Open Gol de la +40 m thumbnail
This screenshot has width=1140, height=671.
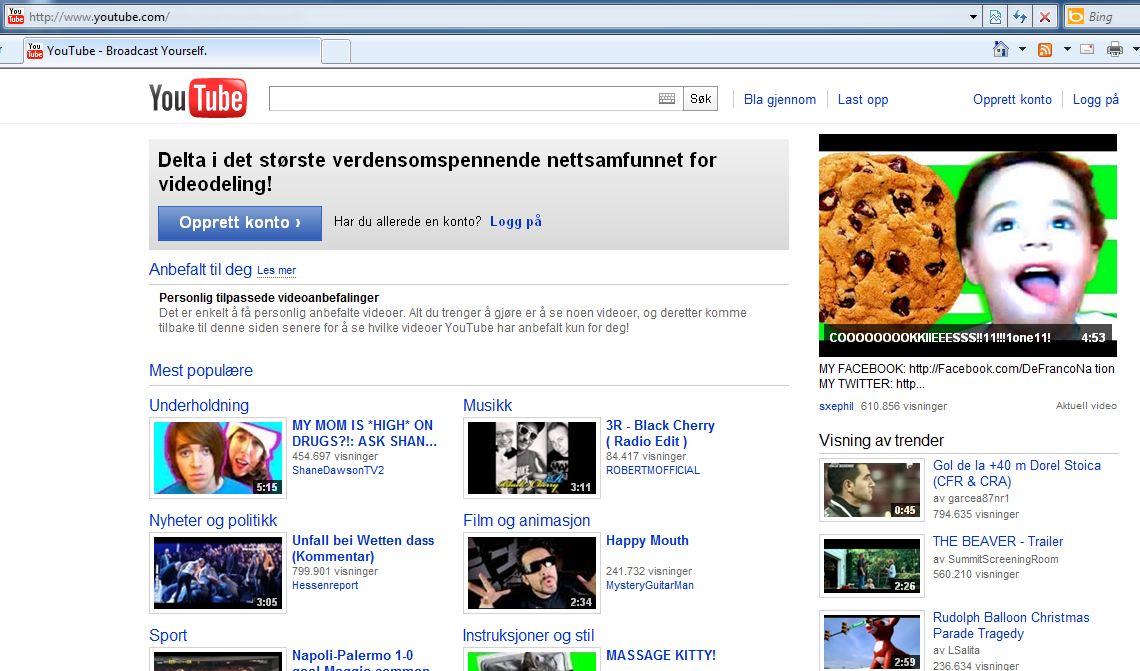click(872, 490)
